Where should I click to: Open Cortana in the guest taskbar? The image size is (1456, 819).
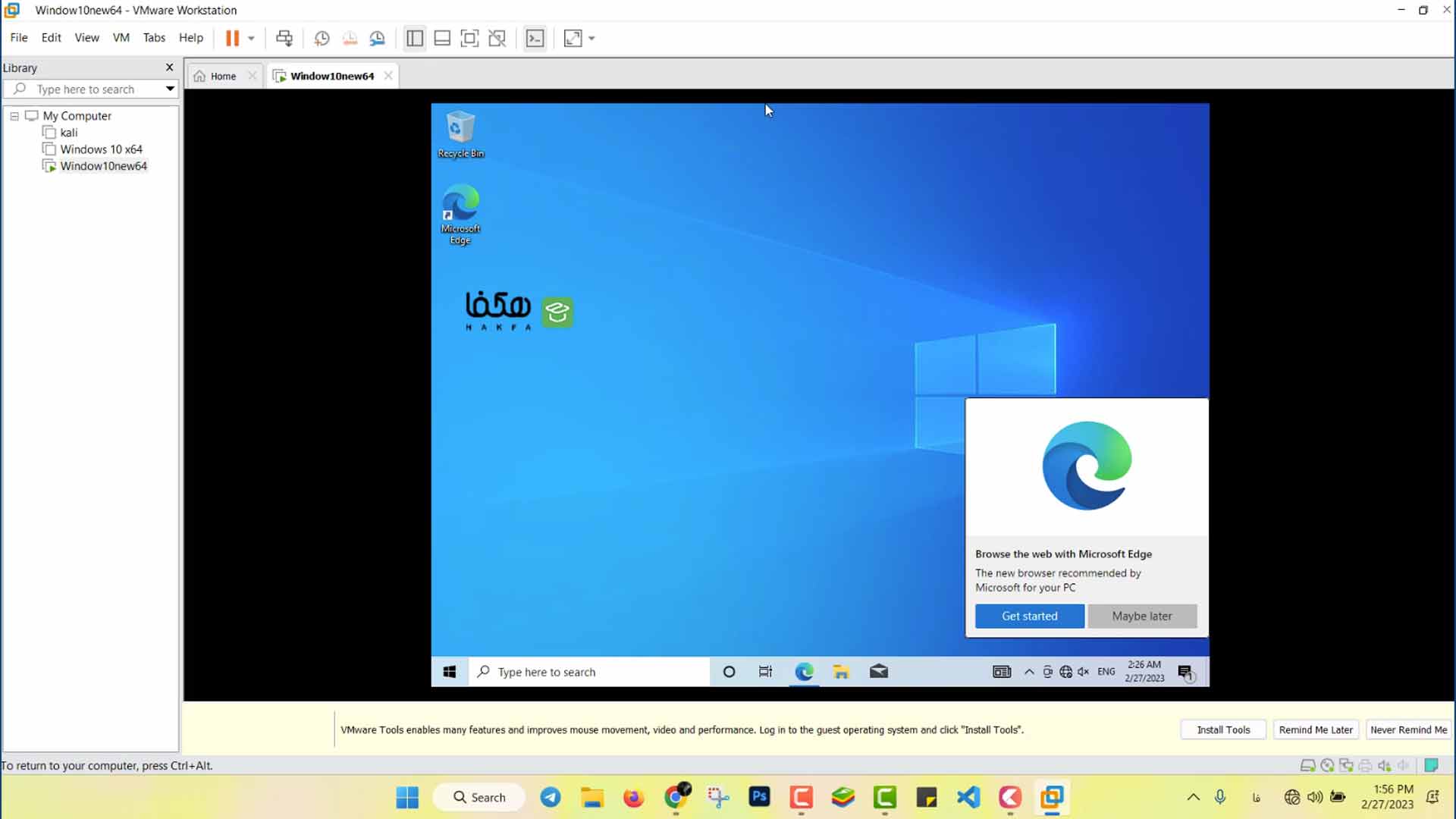(x=729, y=672)
